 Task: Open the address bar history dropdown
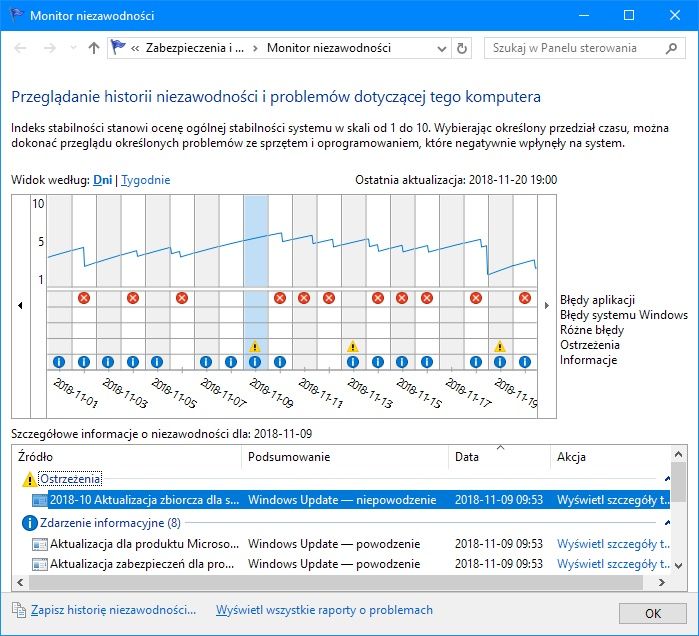(441, 49)
